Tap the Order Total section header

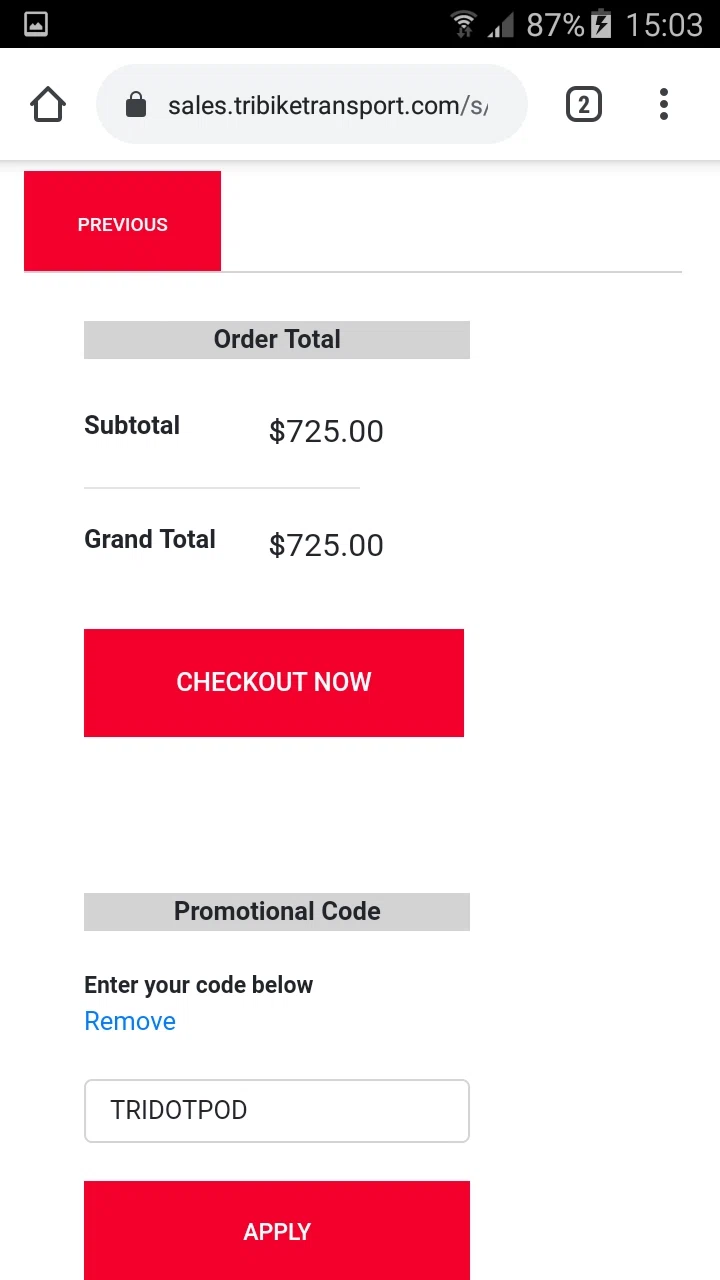277,340
